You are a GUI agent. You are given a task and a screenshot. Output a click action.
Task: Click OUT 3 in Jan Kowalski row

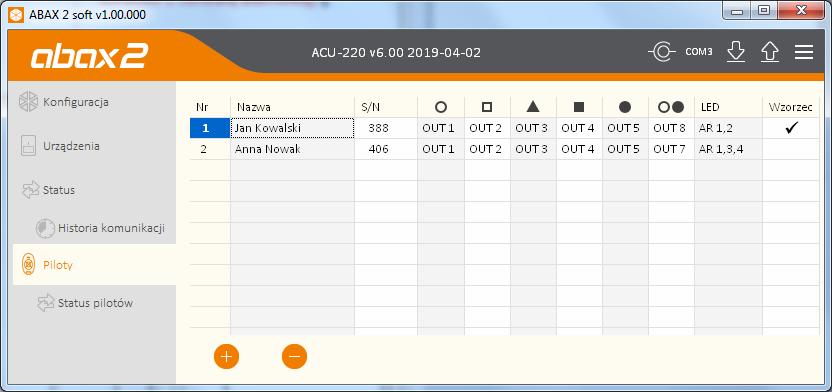533,128
